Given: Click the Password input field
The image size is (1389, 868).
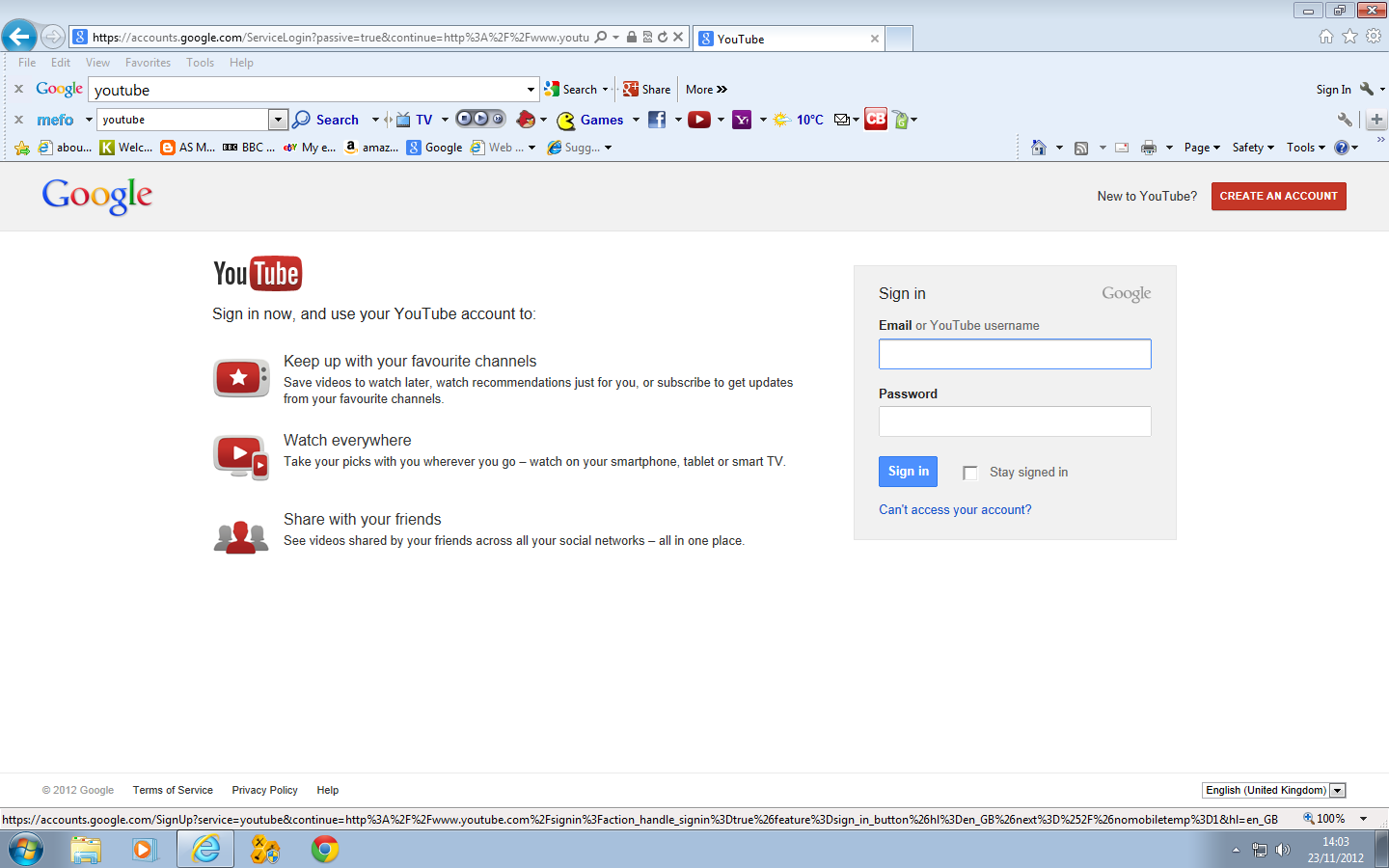Looking at the screenshot, I should tap(1015, 421).
